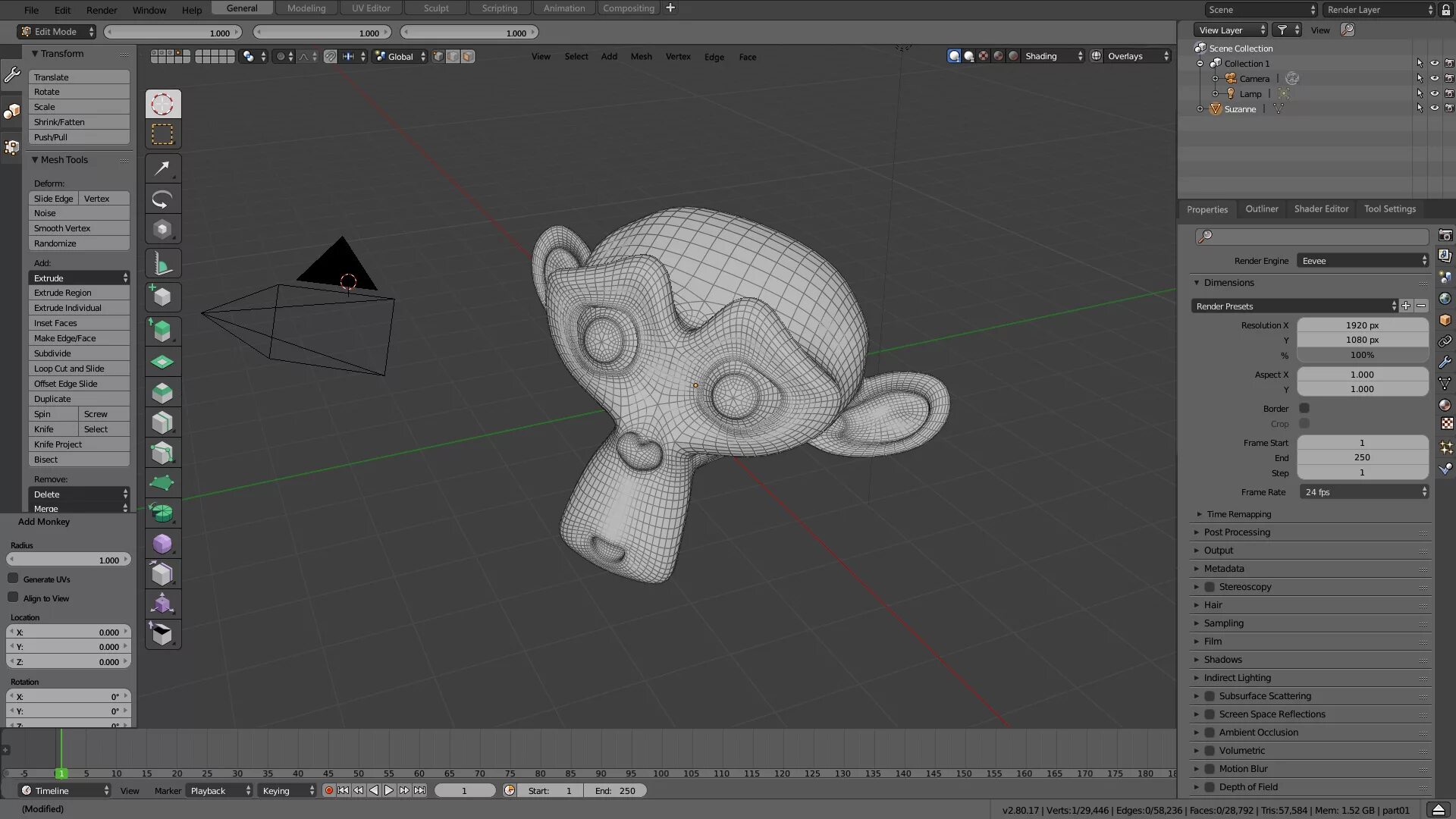This screenshot has width=1456, height=819.
Task: Open the Render menu
Action: [x=102, y=10]
